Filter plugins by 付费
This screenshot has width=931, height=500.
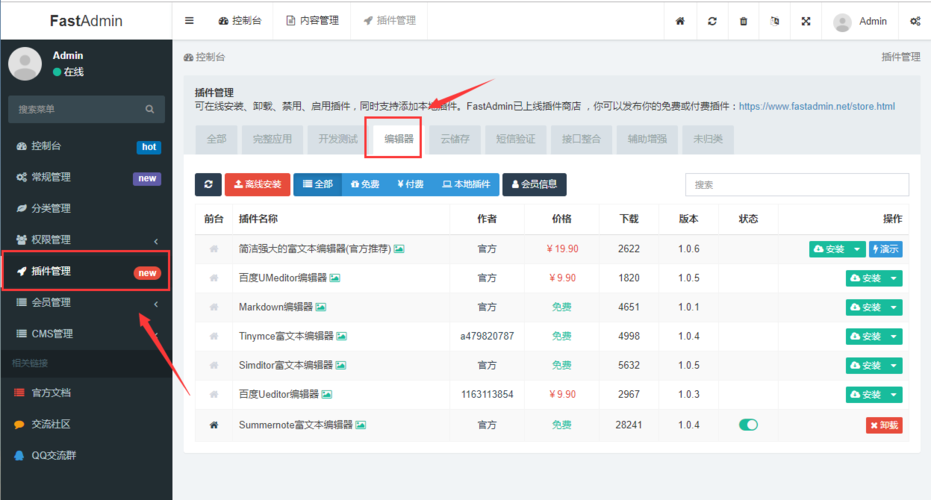pos(410,184)
